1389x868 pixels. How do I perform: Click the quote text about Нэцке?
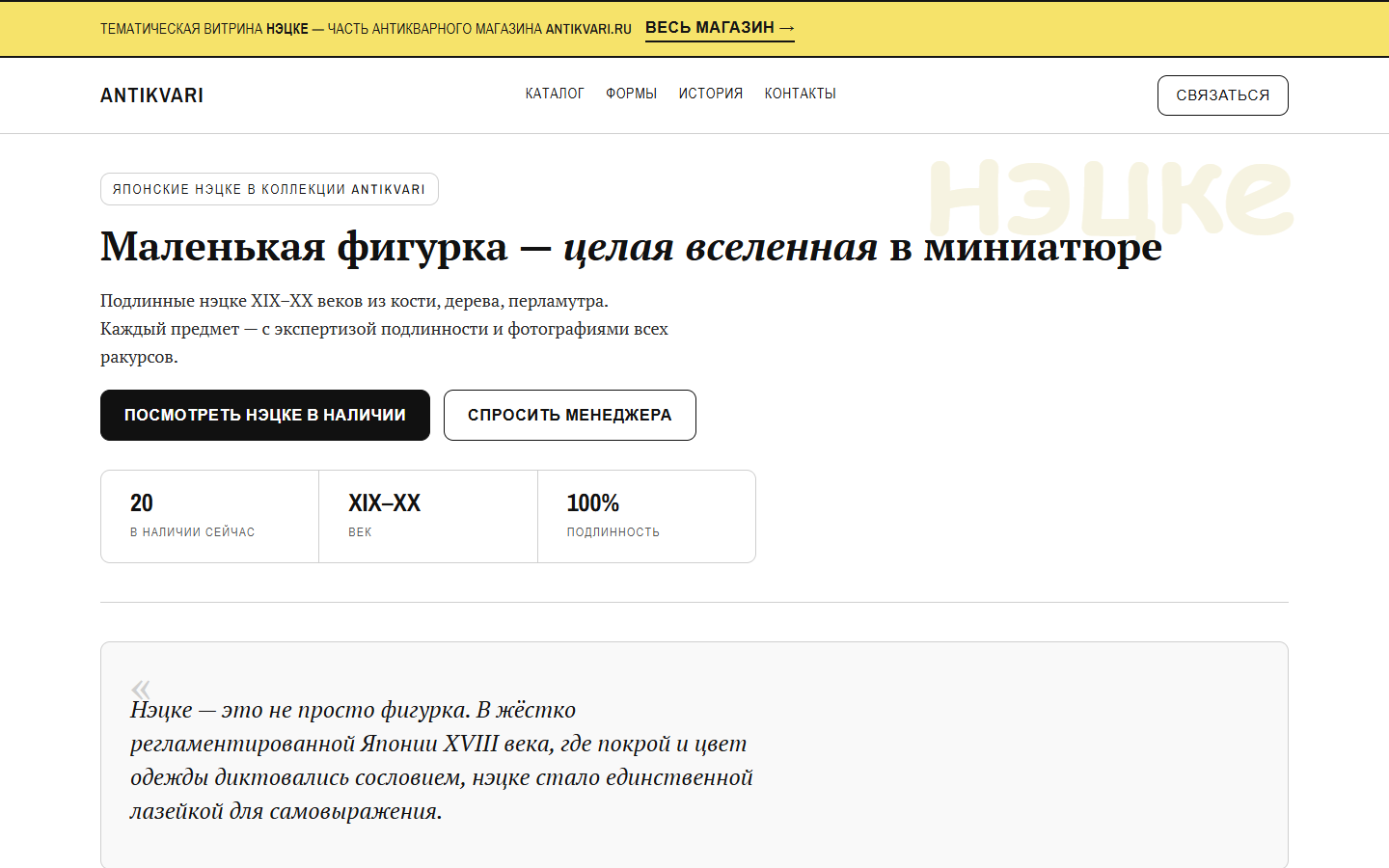pos(442,760)
